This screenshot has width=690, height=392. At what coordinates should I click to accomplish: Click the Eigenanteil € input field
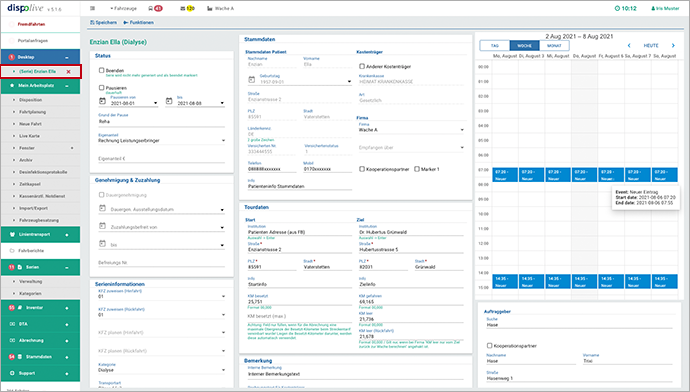(161, 158)
